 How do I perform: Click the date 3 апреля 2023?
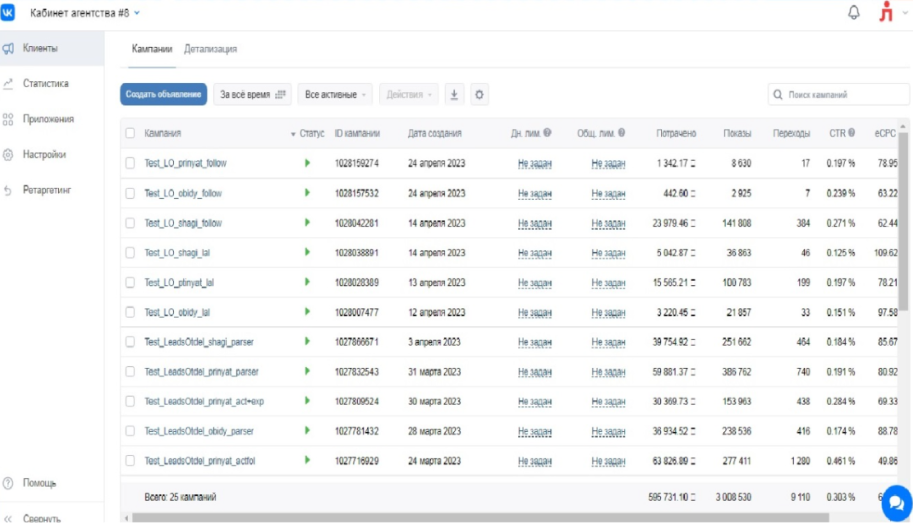pos(434,342)
